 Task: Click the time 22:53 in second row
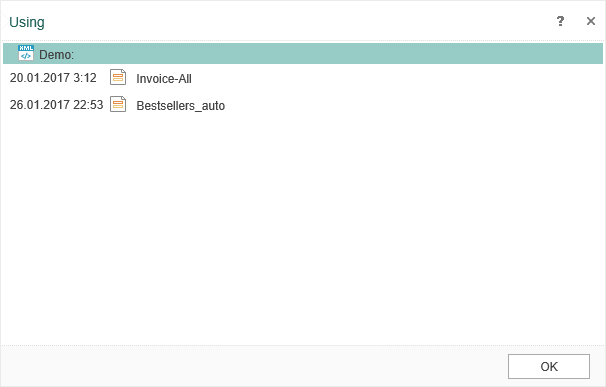tap(88, 105)
